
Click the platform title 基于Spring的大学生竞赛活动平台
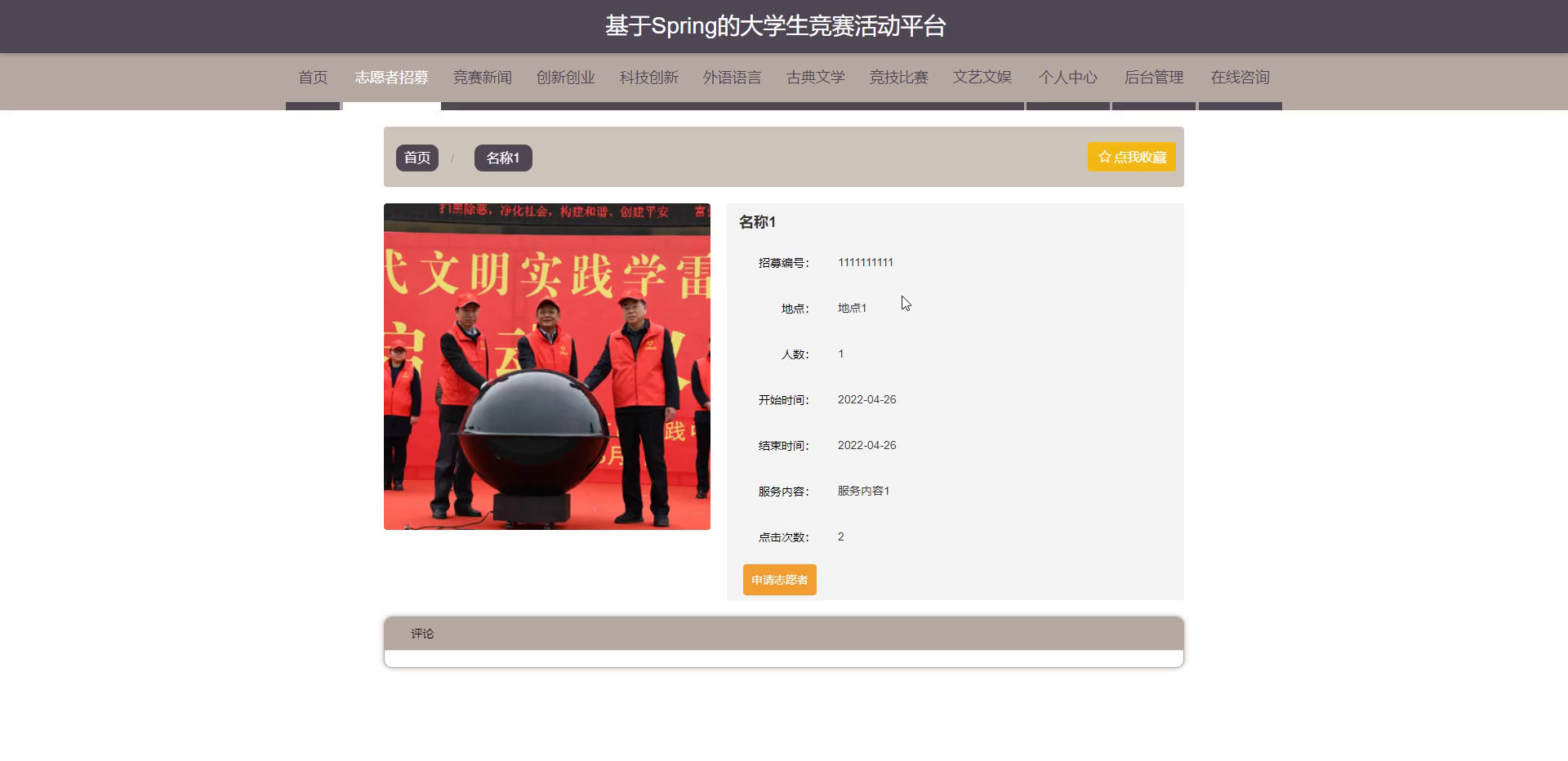click(x=776, y=26)
